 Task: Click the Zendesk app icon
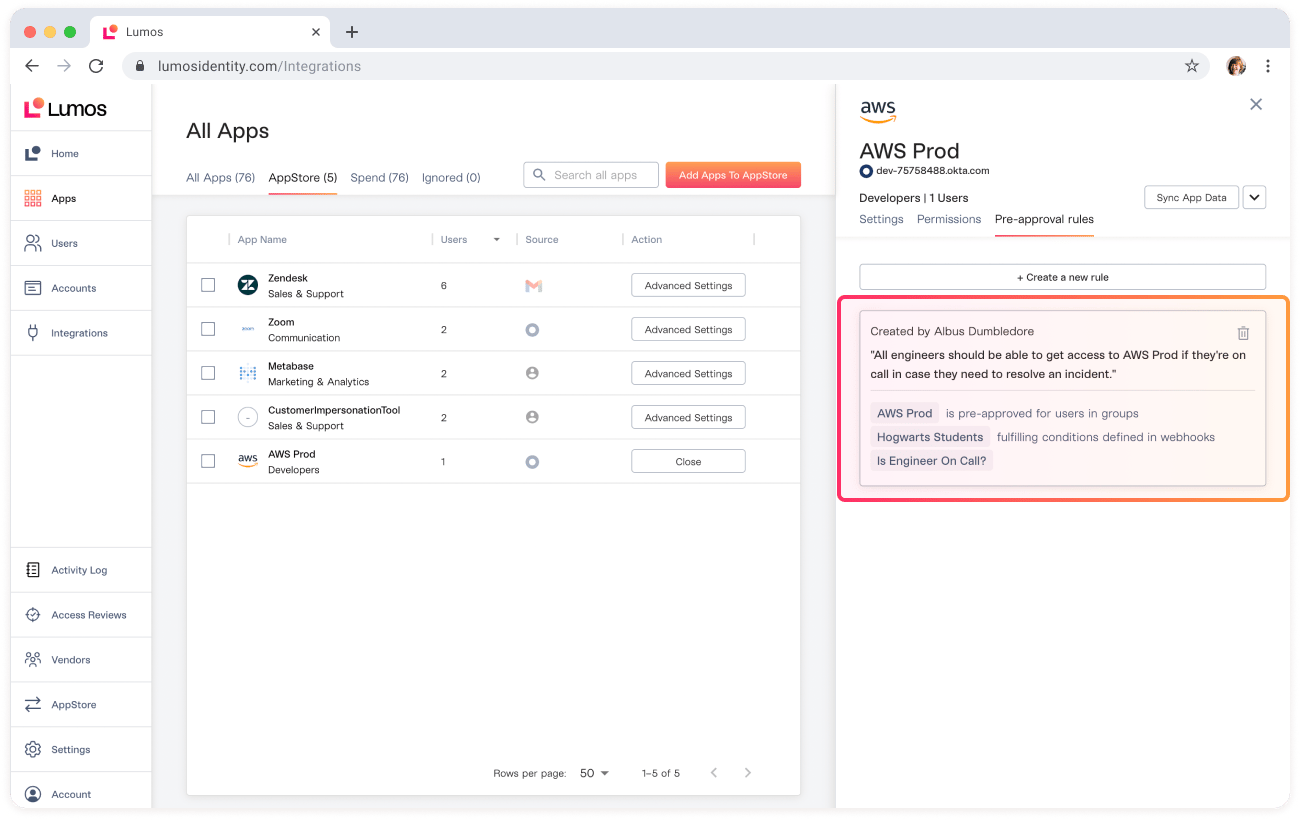(x=247, y=285)
